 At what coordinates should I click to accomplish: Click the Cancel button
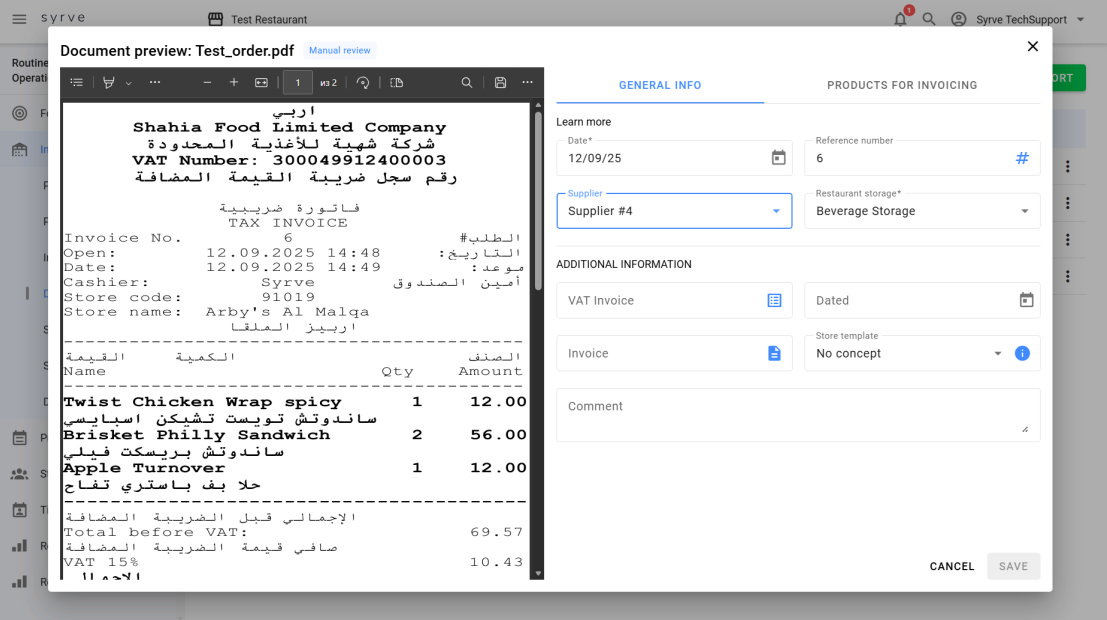(x=952, y=566)
